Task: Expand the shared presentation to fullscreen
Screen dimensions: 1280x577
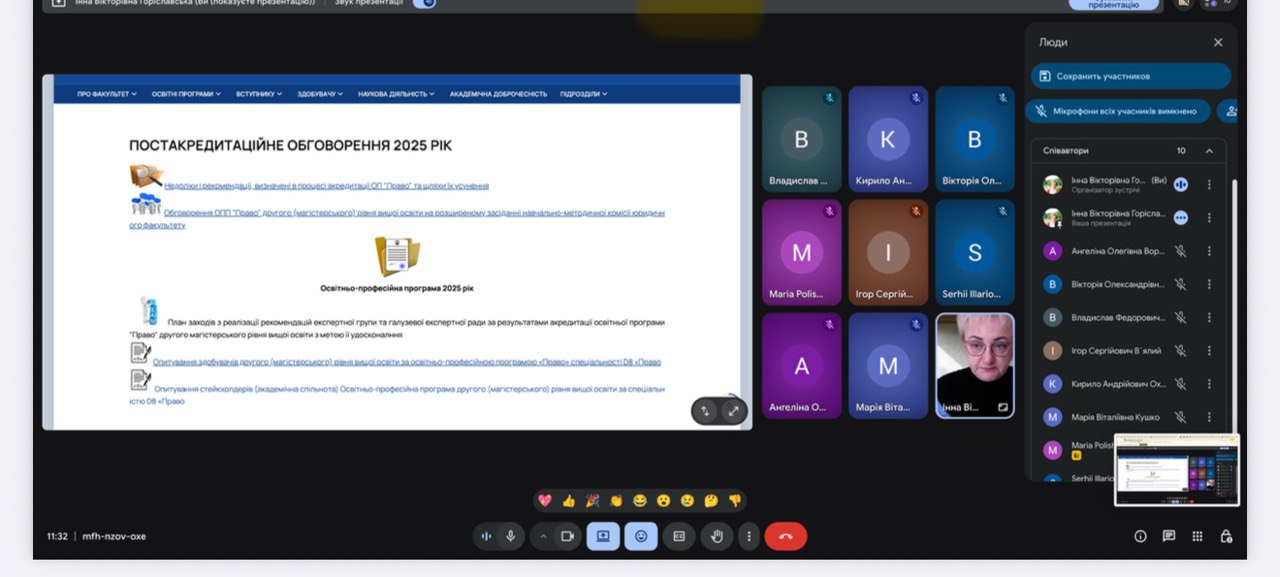Action: click(x=733, y=411)
